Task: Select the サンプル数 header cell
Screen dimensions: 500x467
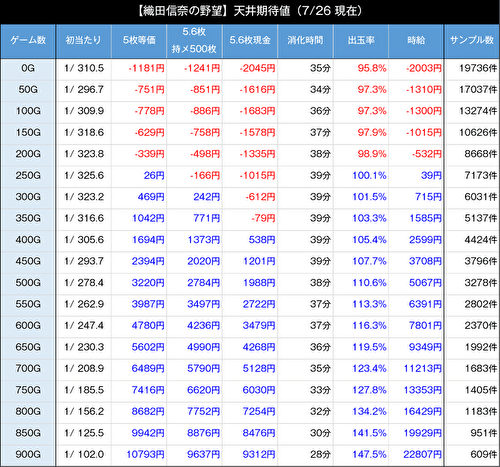Action: point(472,40)
